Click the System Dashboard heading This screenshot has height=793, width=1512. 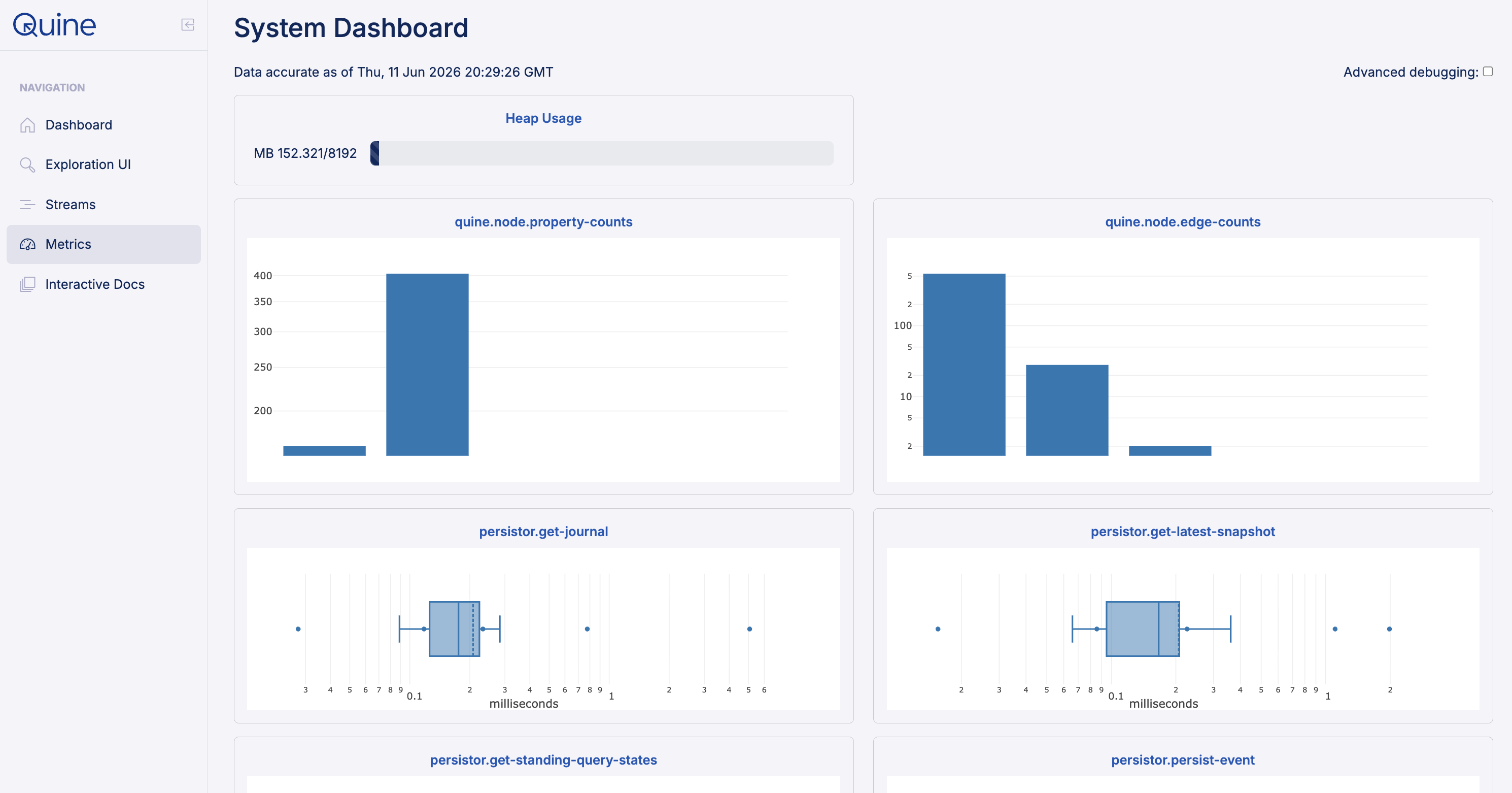click(351, 28)
